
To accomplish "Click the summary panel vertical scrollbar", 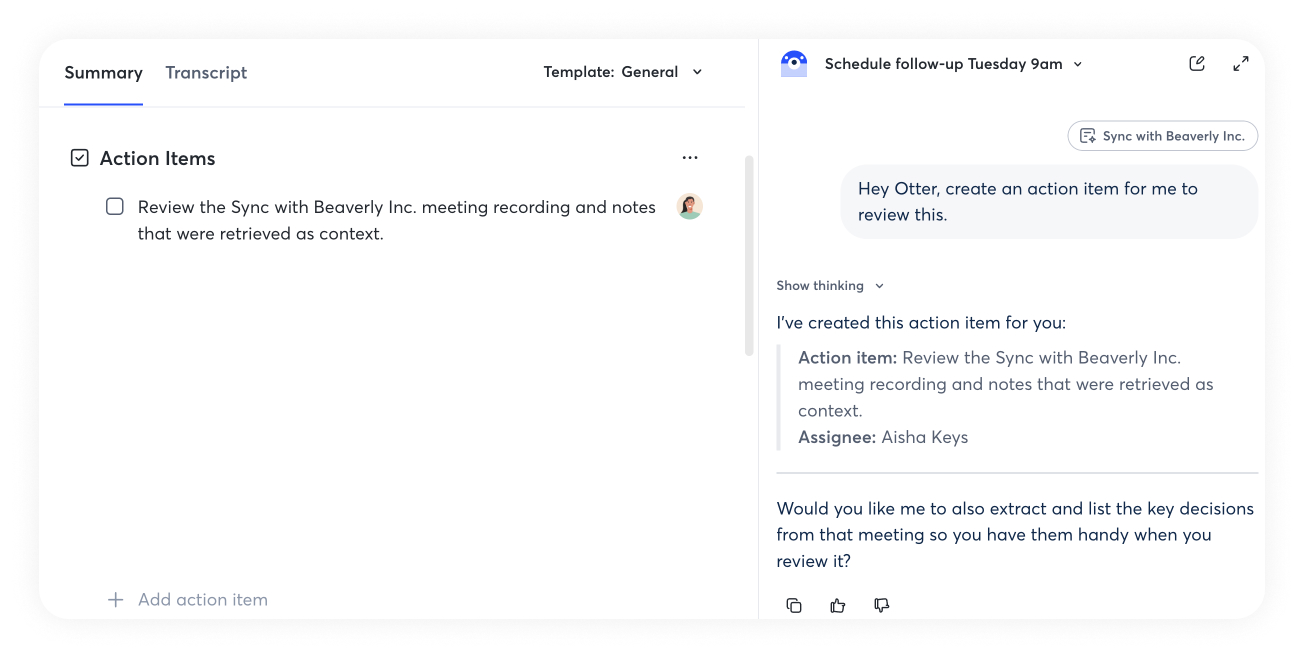I will point(749,256).
